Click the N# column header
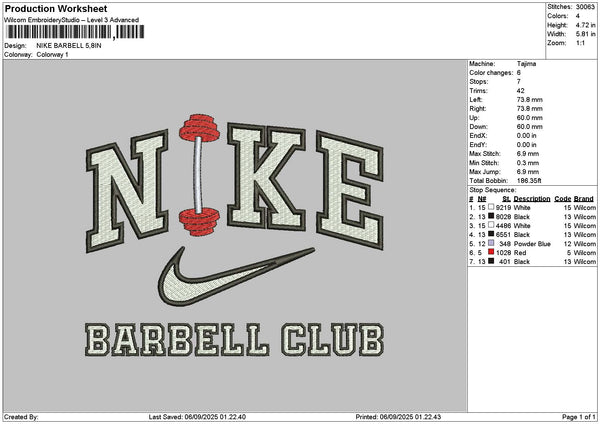Viewport: 600px width, 424px height. [x=482, y=199]
